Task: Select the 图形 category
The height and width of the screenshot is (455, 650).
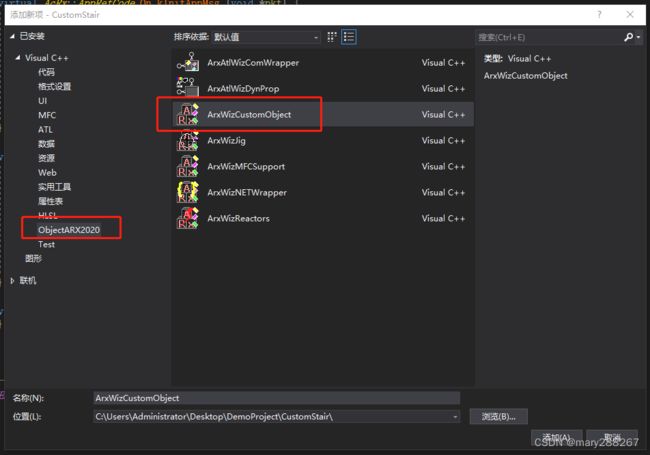Action: (33, 259)
